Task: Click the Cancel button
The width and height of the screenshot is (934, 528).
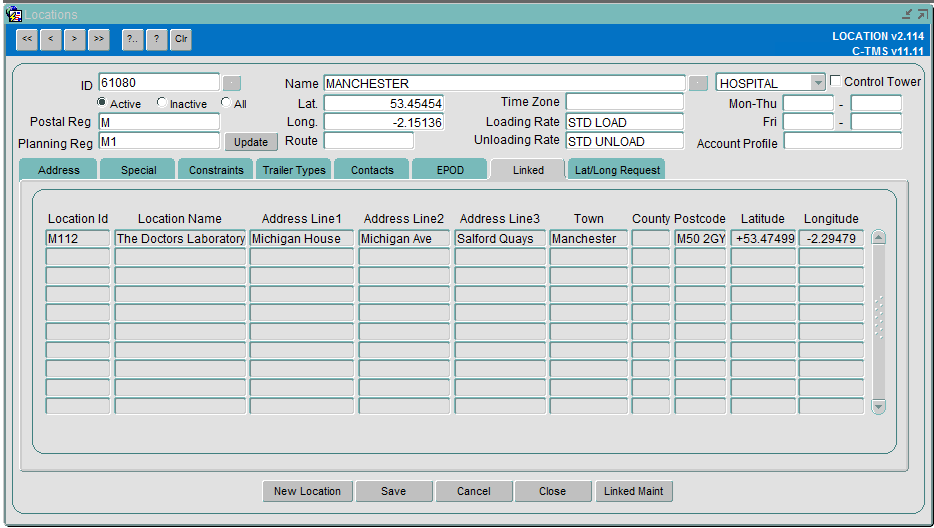Action: coord(474,491)
